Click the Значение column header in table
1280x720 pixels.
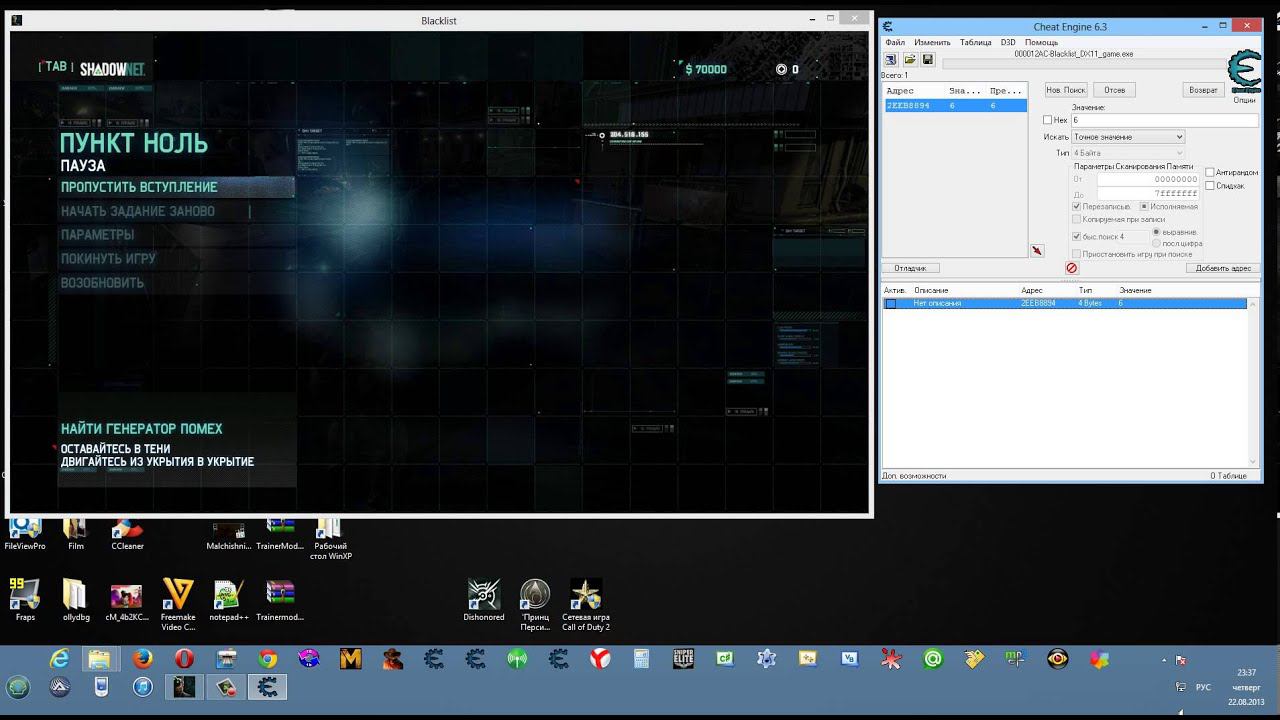tap(1135, 290)
